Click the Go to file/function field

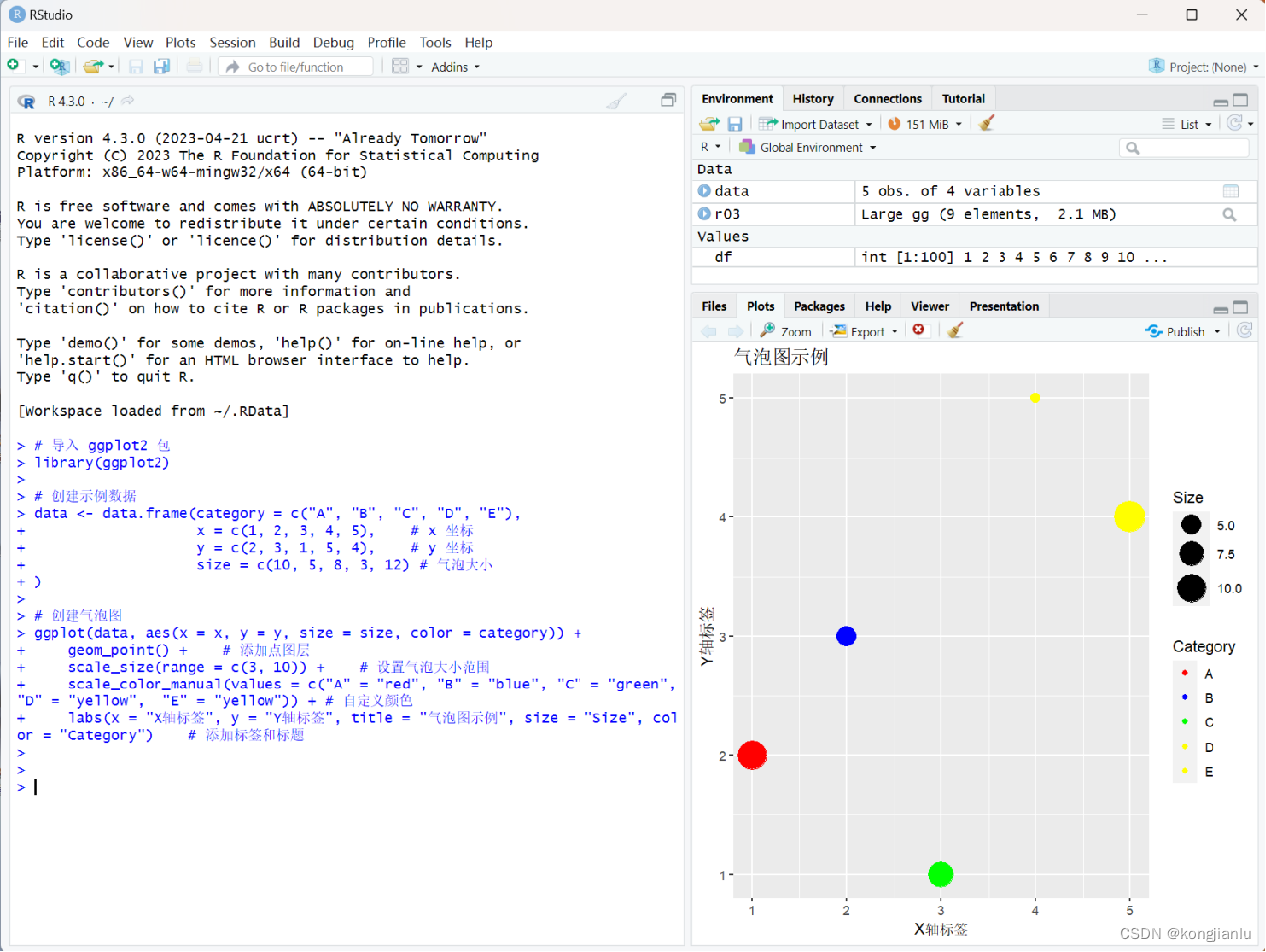(x=297, y=67)
